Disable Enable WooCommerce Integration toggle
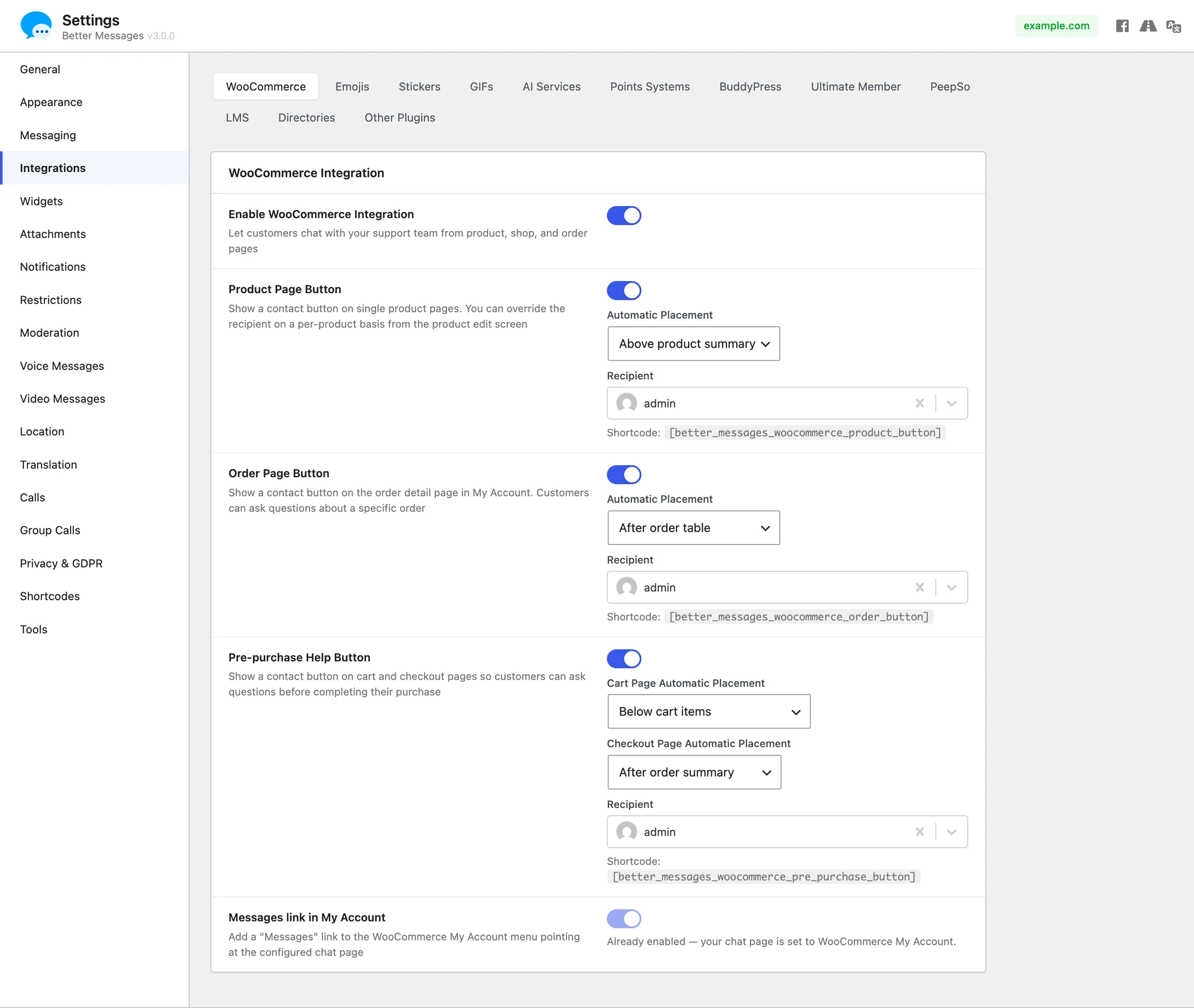The image size is (1194, 1008). 624,216
